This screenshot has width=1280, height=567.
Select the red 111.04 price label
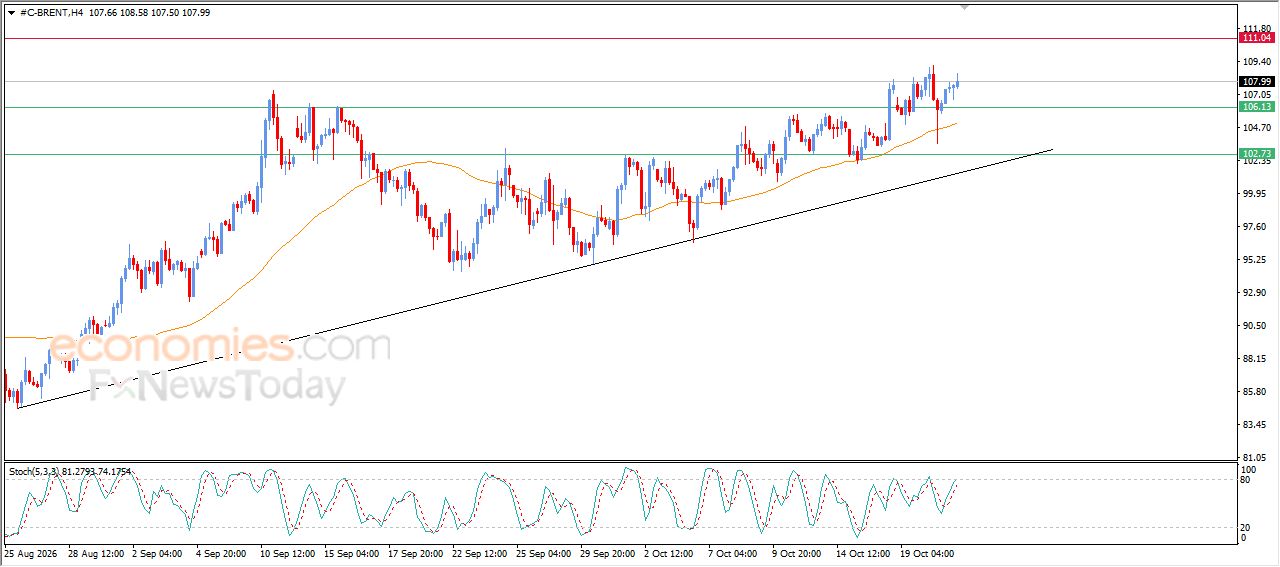coord(1256,38)
